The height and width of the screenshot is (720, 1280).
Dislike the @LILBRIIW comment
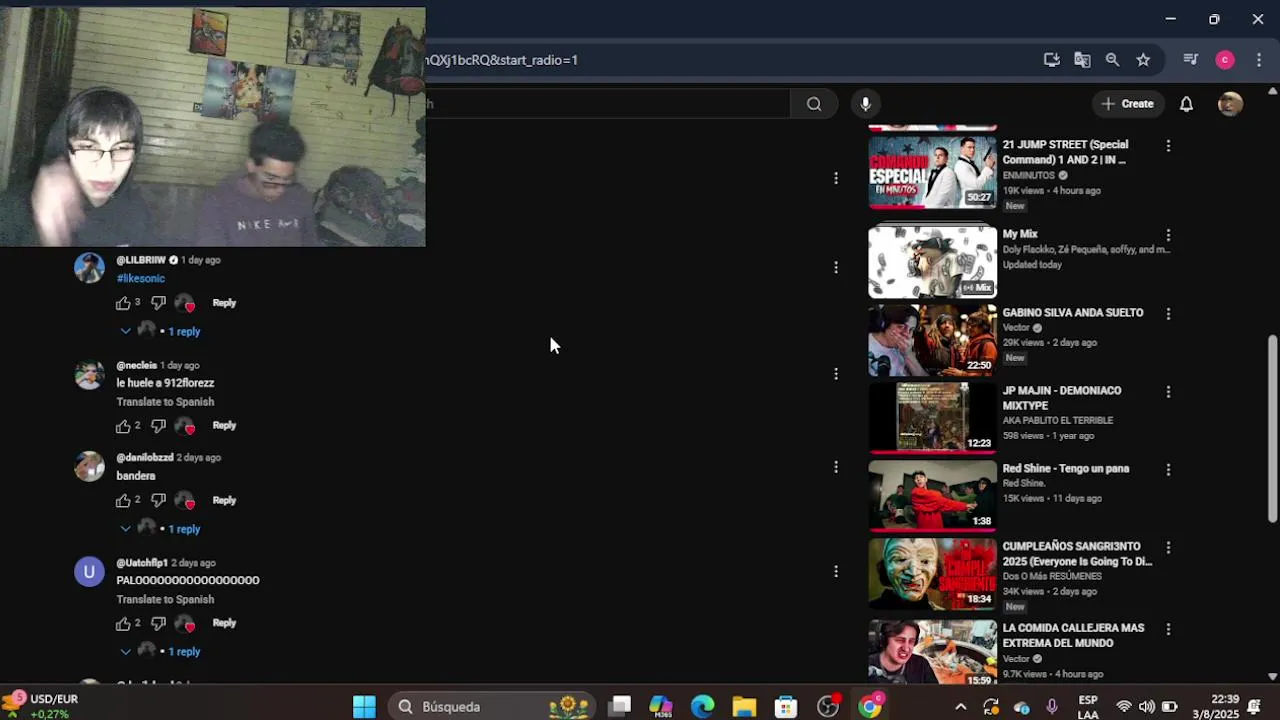click(x=158, y=303)
